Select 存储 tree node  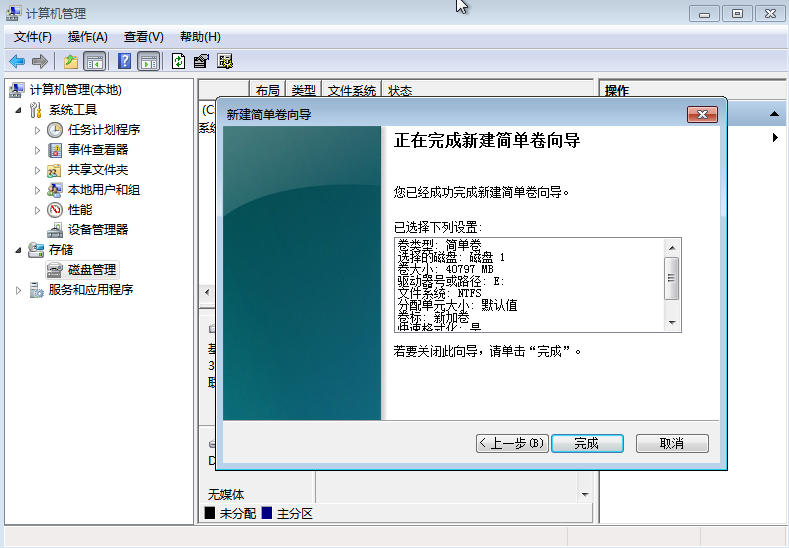click(61, 250)
